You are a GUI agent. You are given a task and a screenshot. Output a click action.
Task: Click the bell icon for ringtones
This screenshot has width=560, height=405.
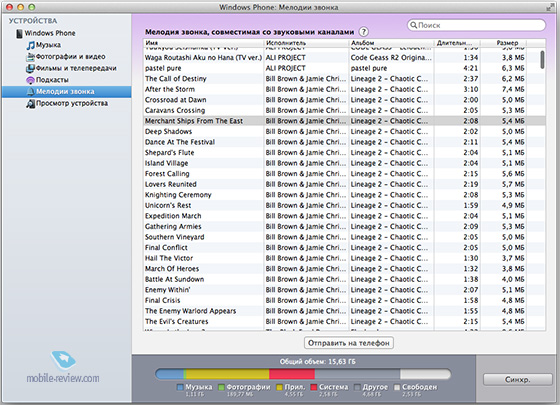click(31, 92)
